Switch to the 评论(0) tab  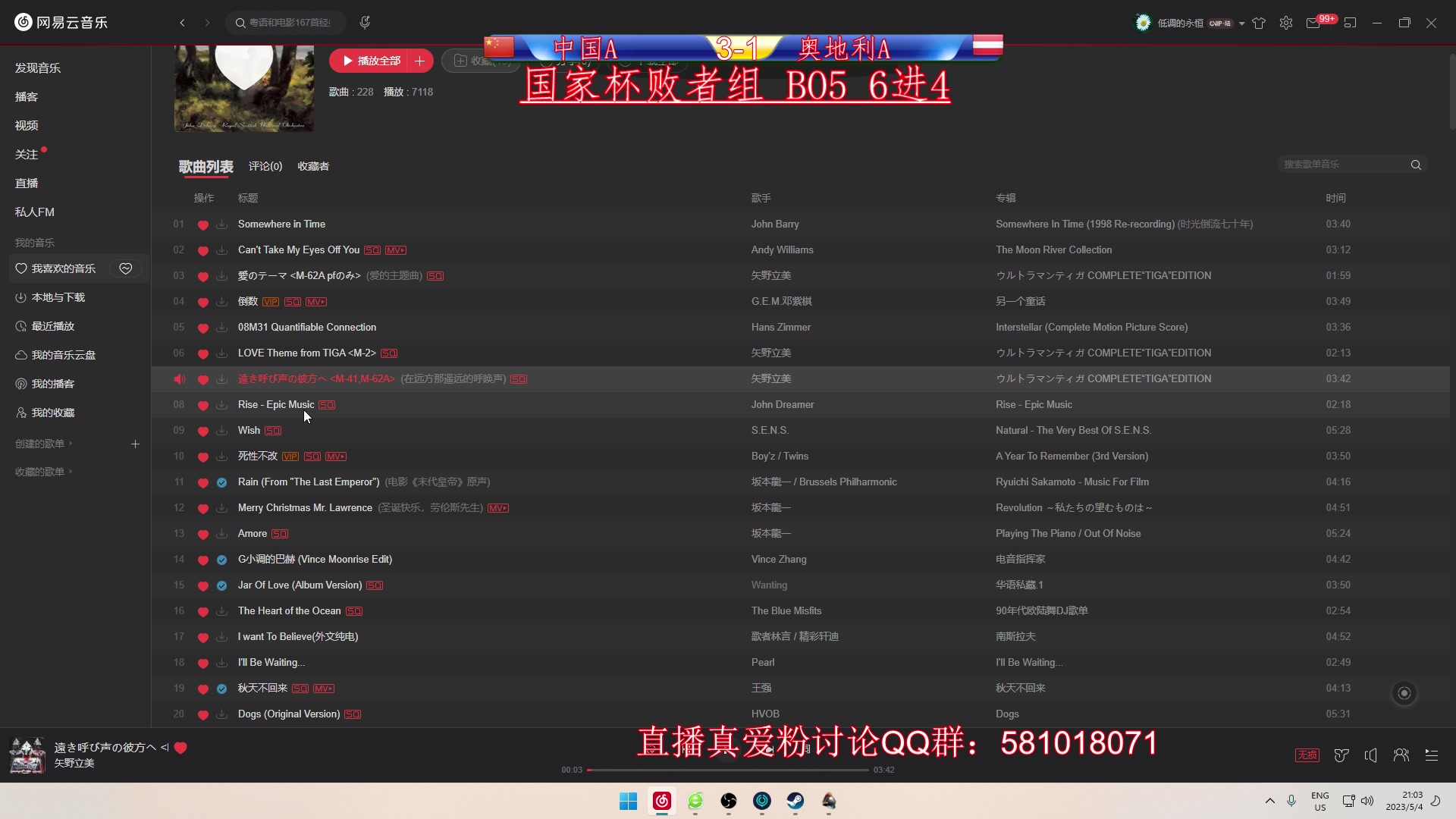(x=265, y=166)
